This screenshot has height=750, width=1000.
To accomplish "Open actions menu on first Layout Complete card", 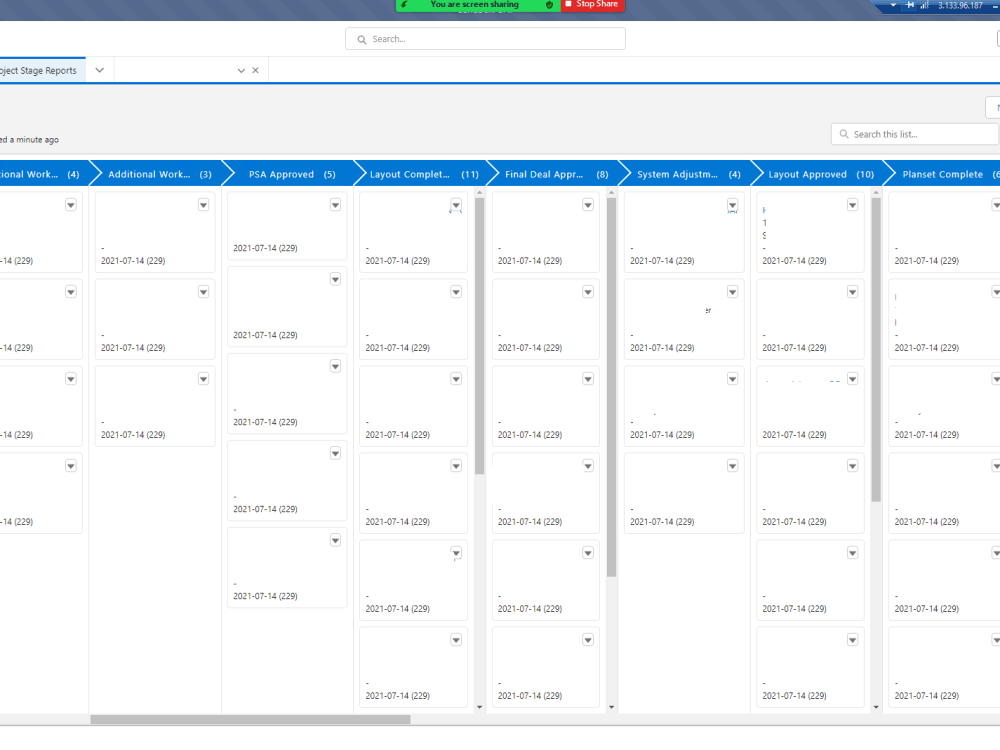I will coord(456,205).
